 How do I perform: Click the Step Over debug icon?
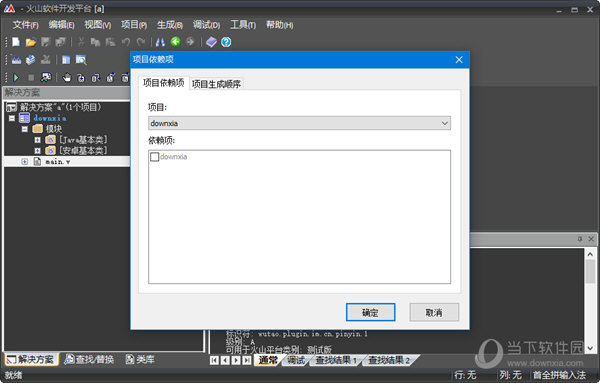(96, 78)
